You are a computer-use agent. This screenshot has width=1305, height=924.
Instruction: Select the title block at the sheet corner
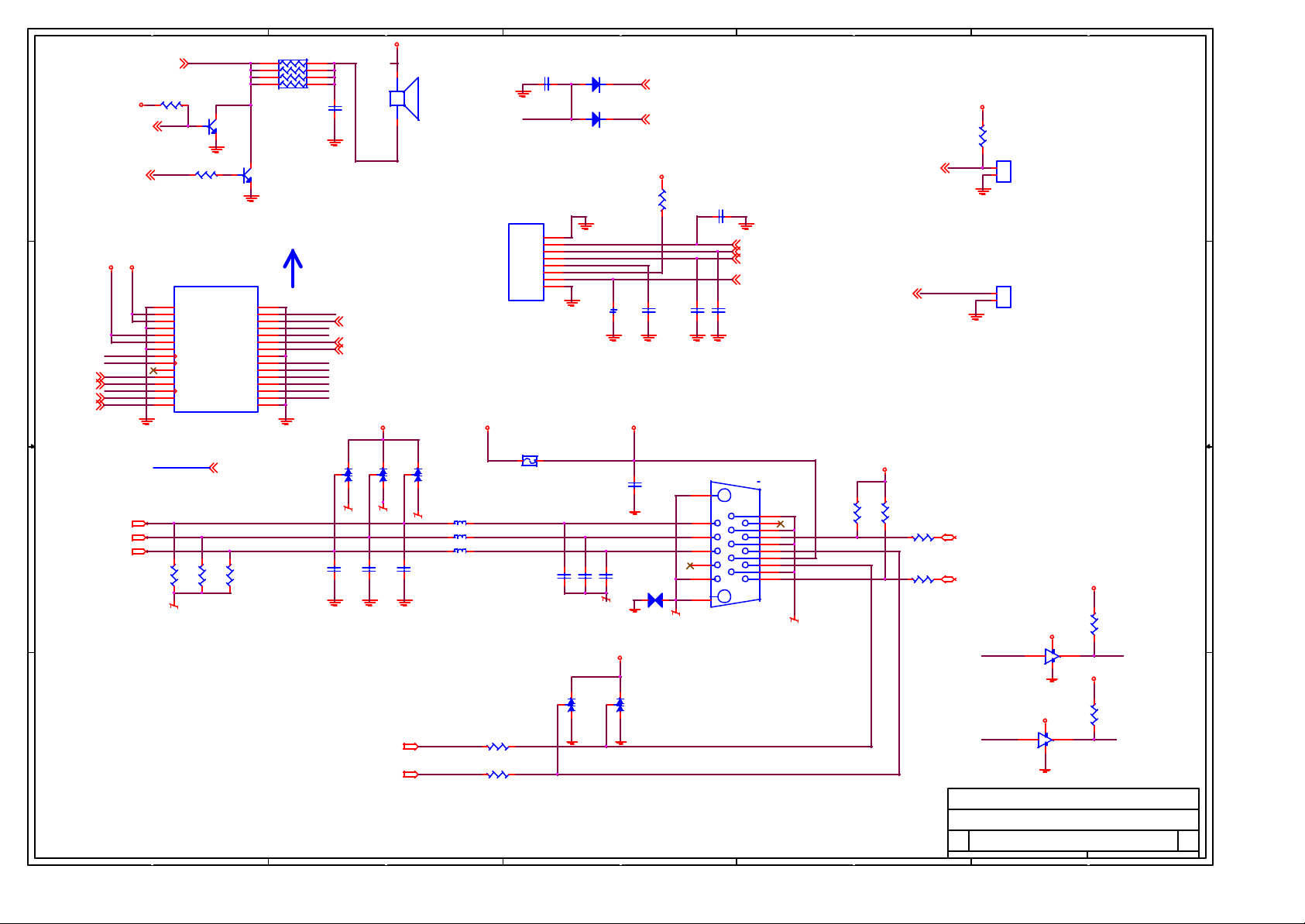tap(1073, 823)
